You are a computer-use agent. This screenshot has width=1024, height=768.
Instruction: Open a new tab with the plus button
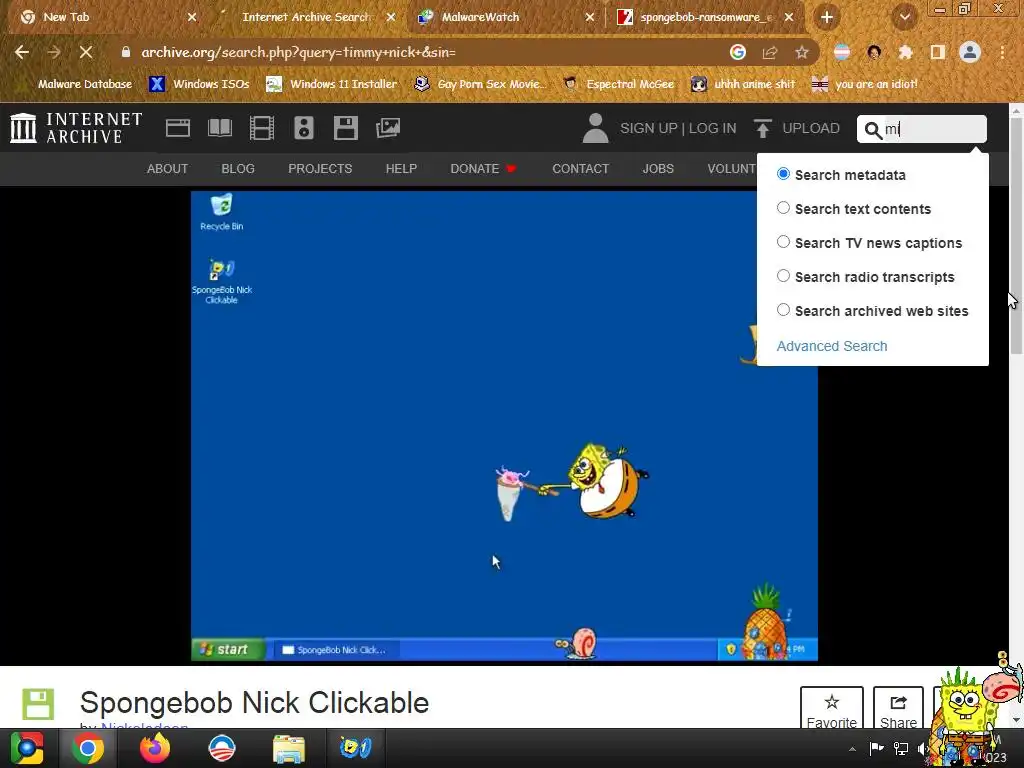[x=827, y=18]
